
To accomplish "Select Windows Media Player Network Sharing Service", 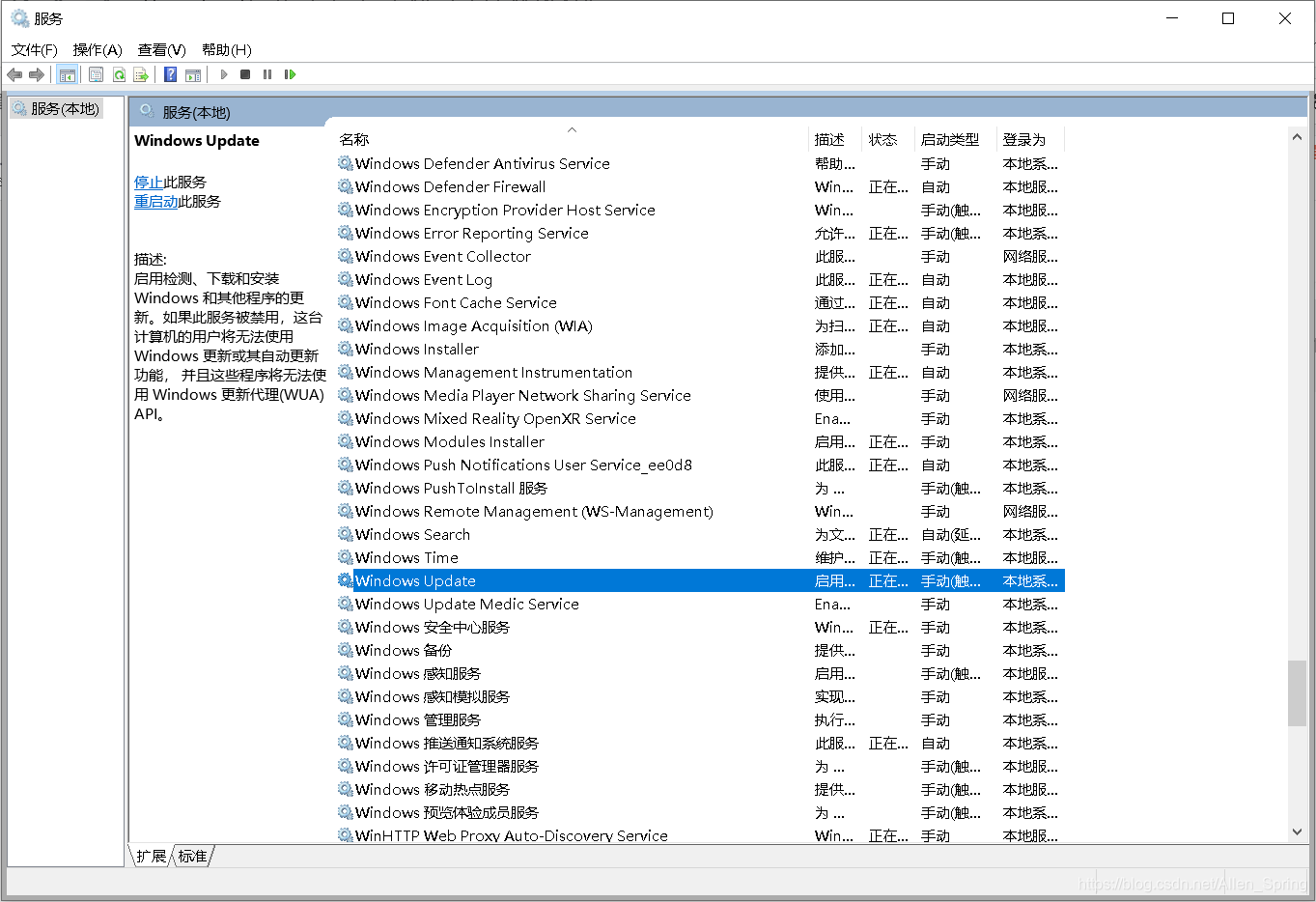I will coord(700,395).
